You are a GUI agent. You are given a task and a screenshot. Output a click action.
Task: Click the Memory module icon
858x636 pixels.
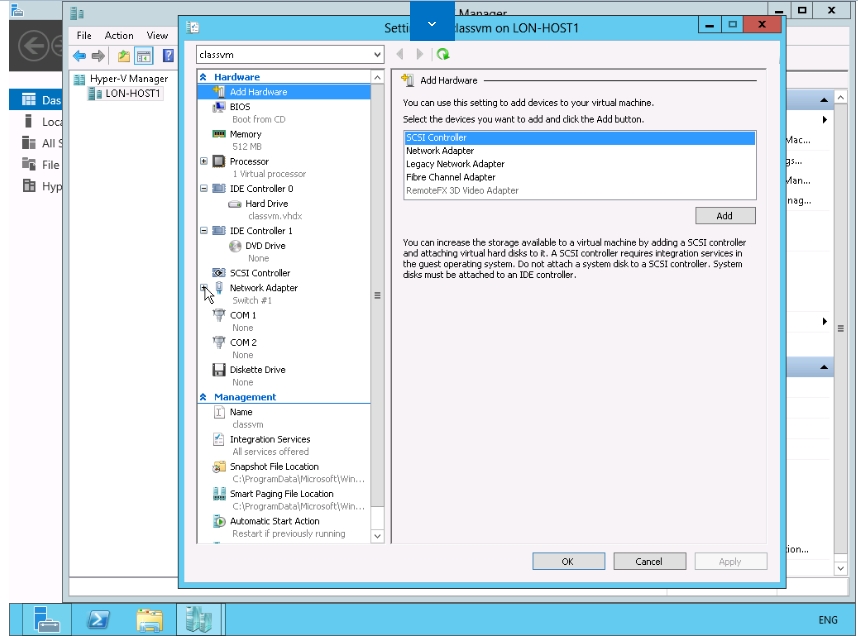[x=219, y=134]
